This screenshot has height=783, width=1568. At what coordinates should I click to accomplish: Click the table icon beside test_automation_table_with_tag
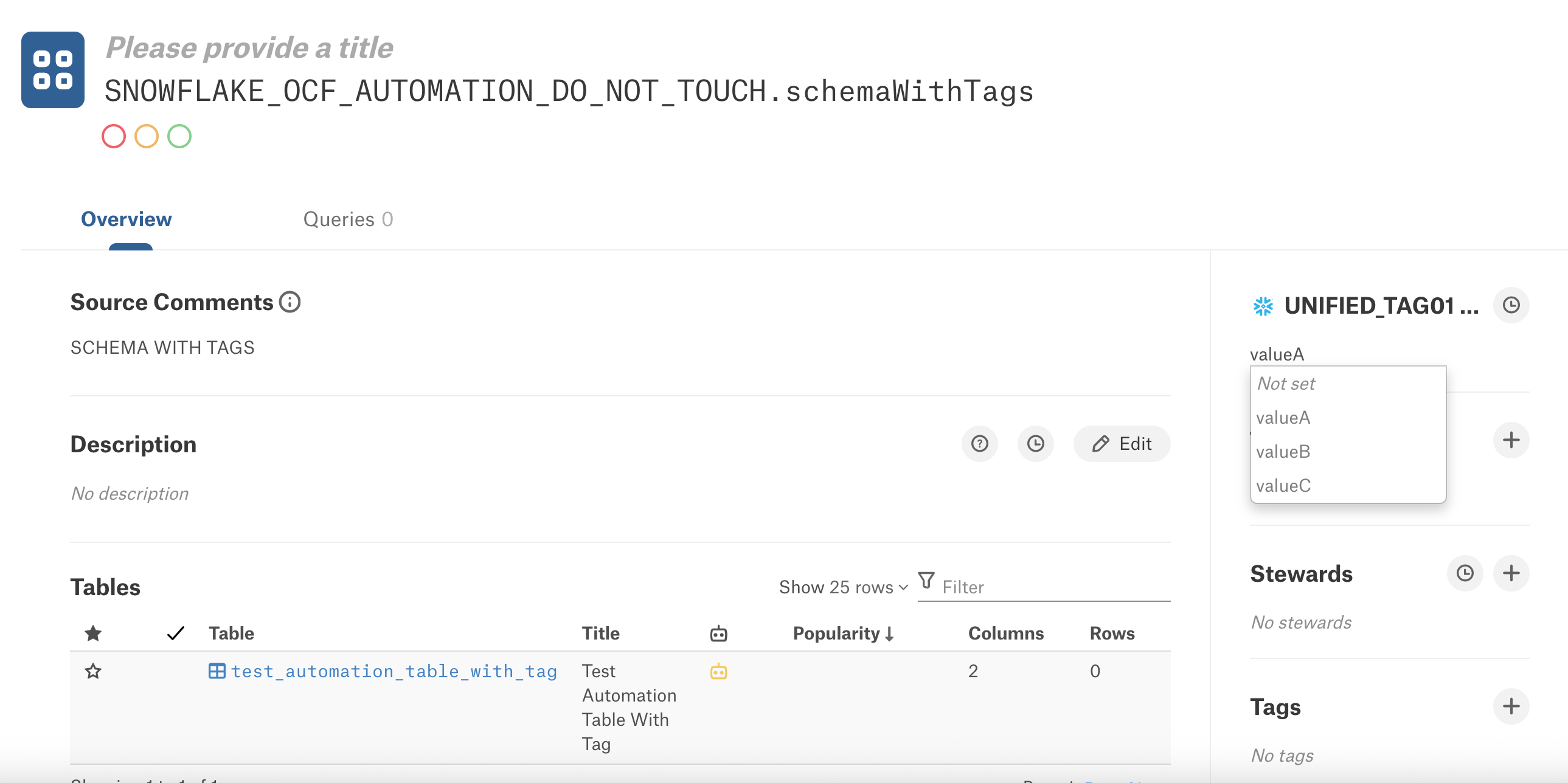[217, 671]
